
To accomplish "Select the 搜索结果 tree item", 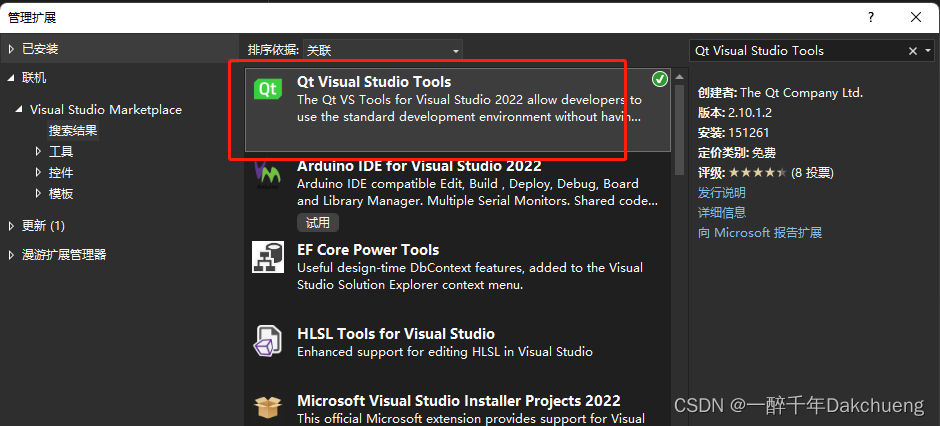I will point(73,130).
